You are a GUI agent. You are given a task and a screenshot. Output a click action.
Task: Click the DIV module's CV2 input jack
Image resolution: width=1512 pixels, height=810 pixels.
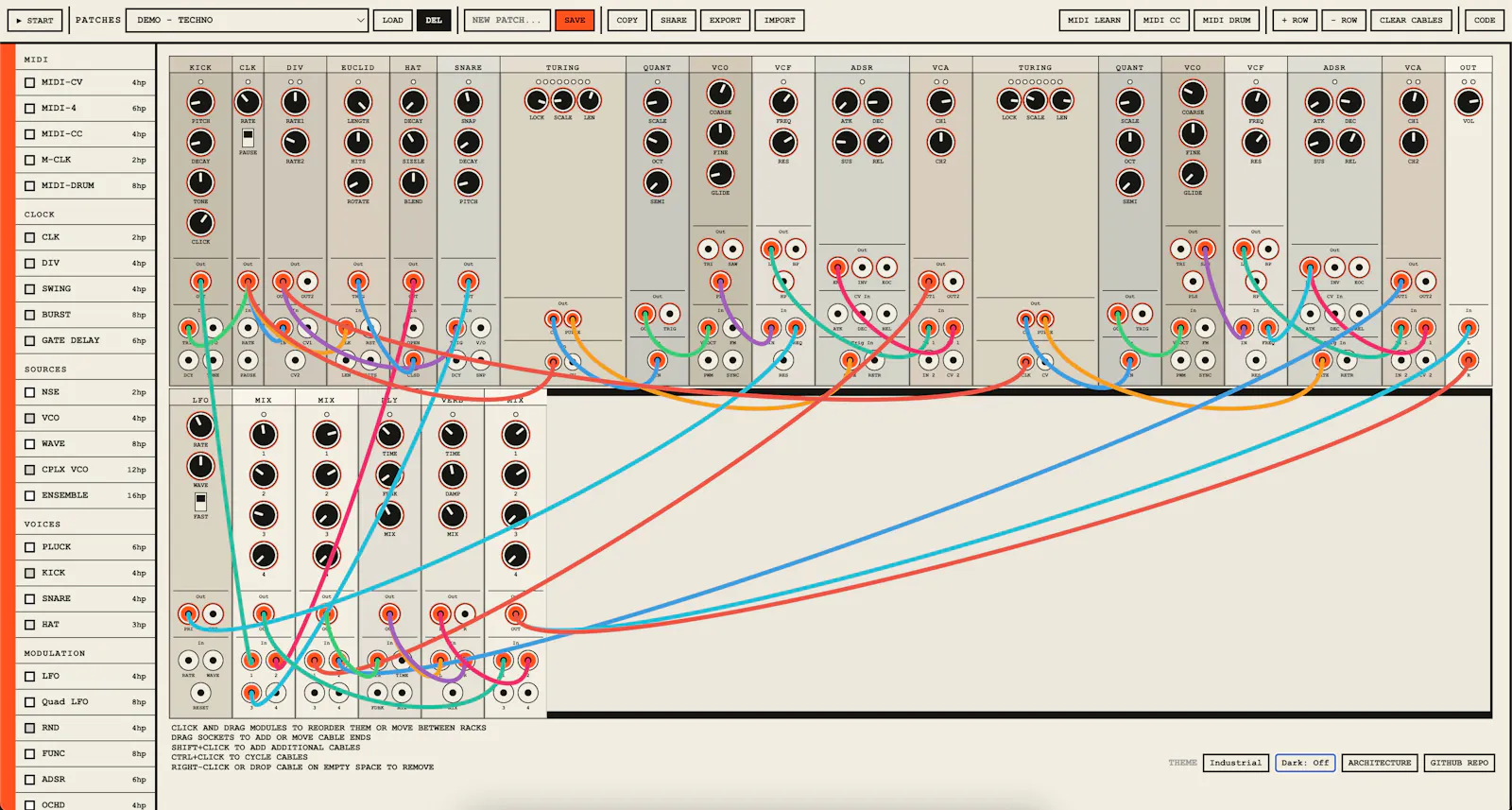point(295,360)
